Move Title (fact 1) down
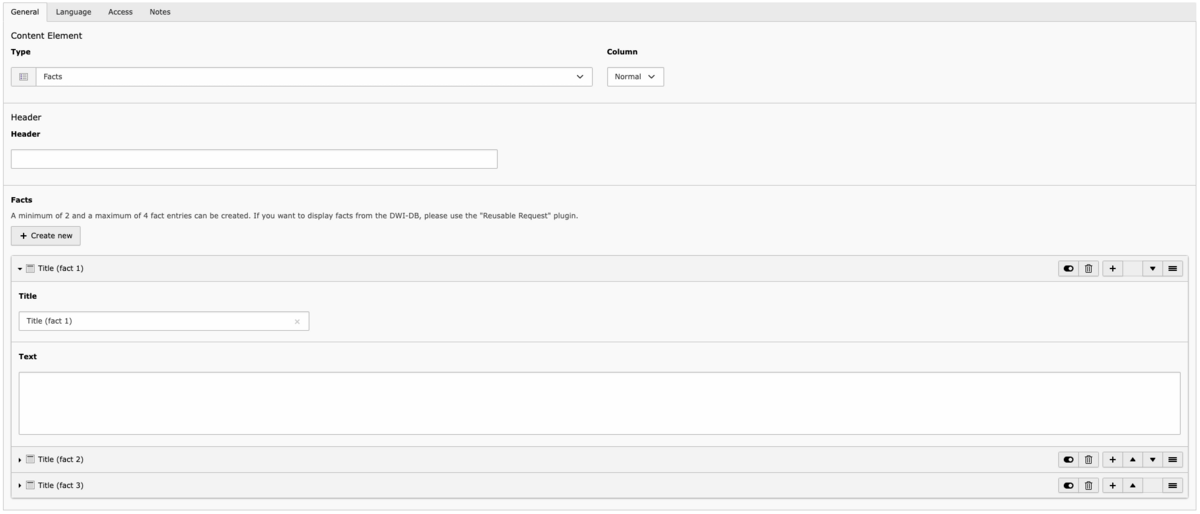The width and height of the screenshot is (1200, 514). pos(1153,269)
